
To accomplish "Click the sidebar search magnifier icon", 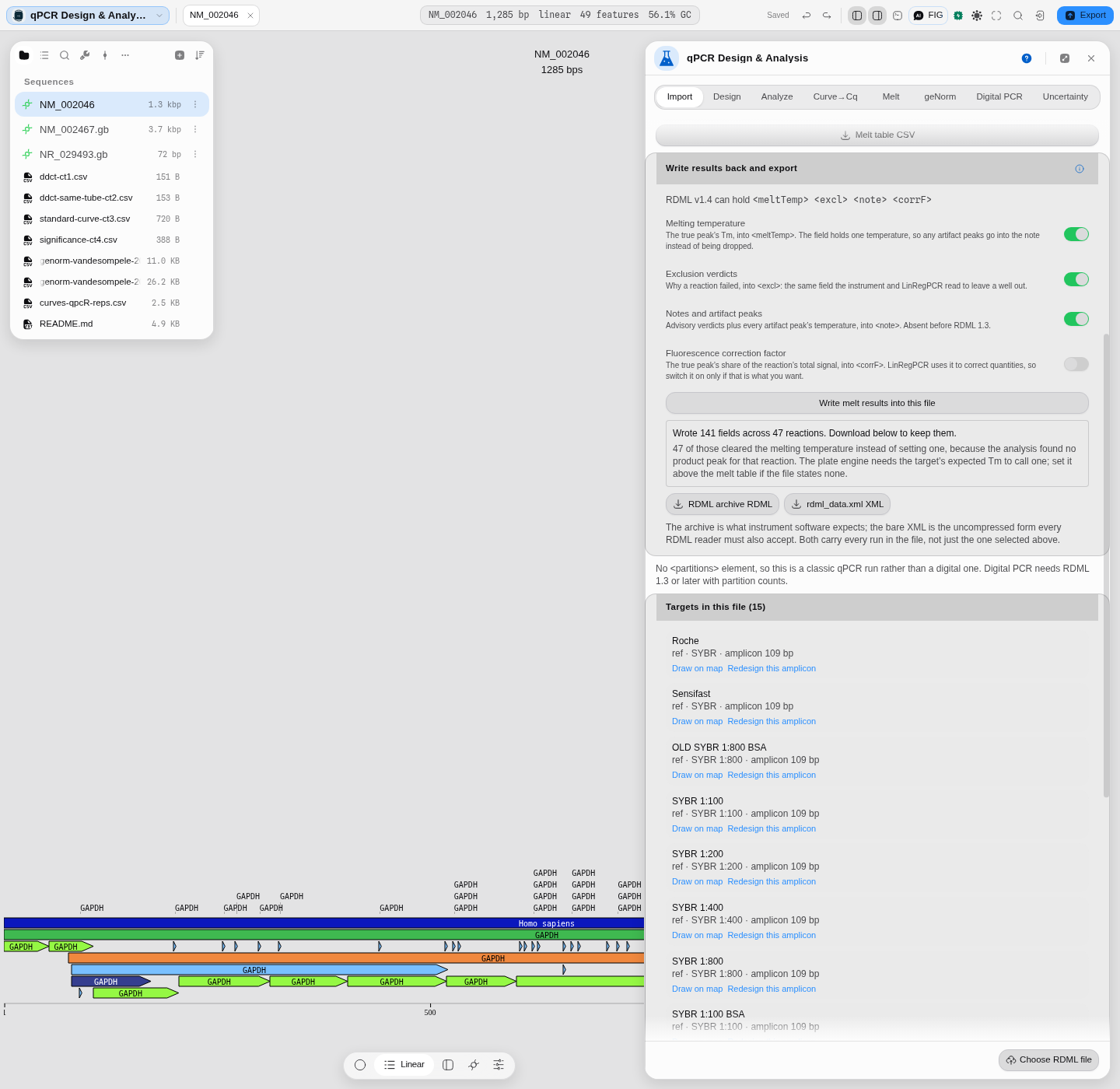I will tap(65, 55).
